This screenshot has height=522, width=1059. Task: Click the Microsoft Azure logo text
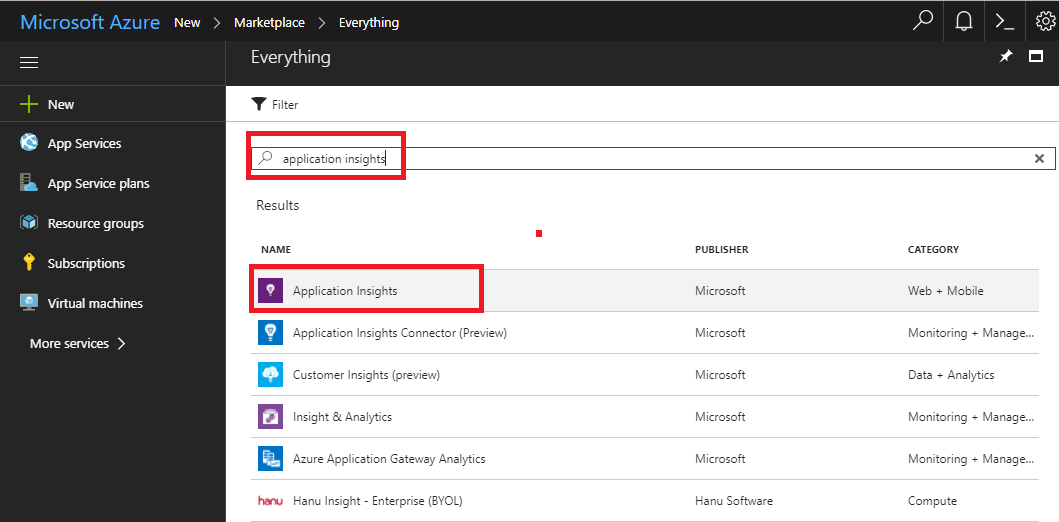tap(90, 22)
